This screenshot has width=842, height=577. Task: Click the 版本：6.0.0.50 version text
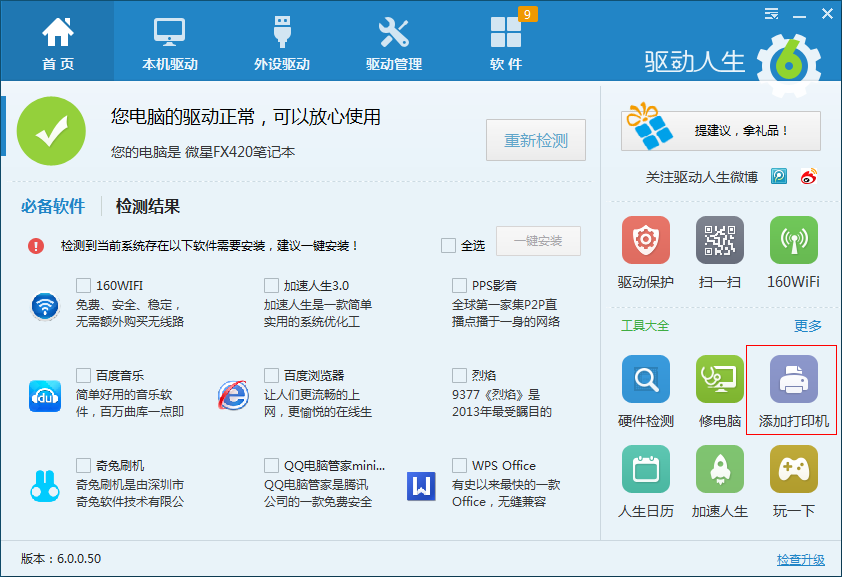tap(61, 559)
